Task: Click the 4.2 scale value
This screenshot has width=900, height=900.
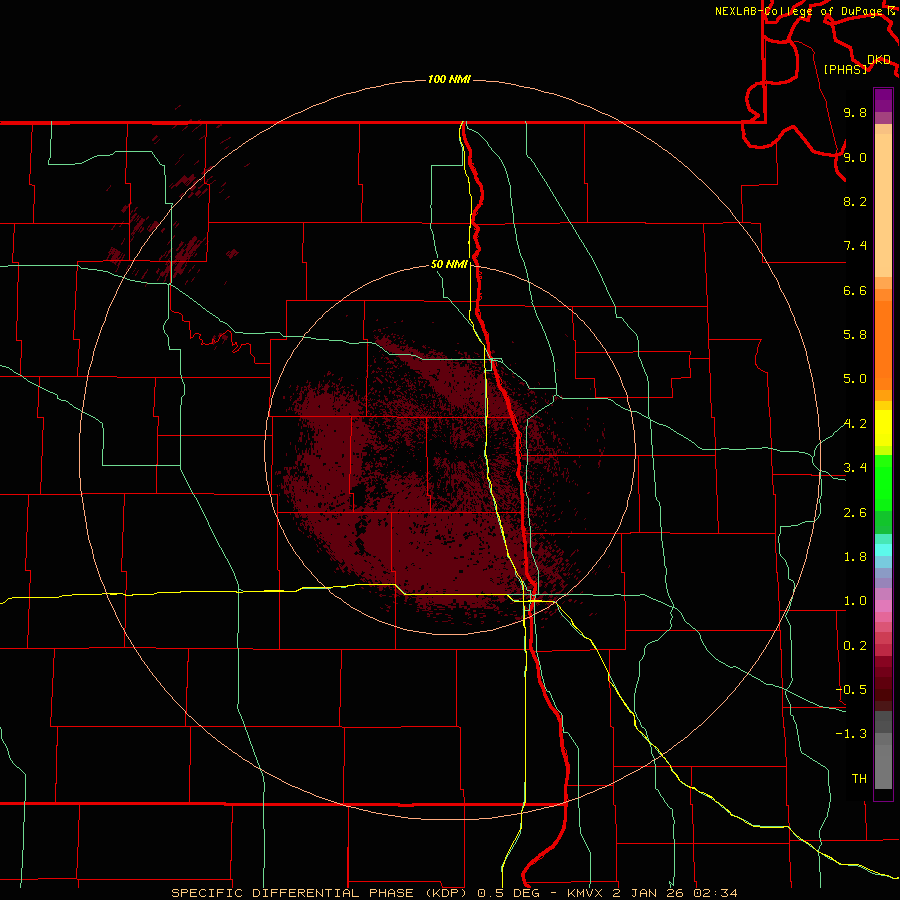Action: (855, 424)
